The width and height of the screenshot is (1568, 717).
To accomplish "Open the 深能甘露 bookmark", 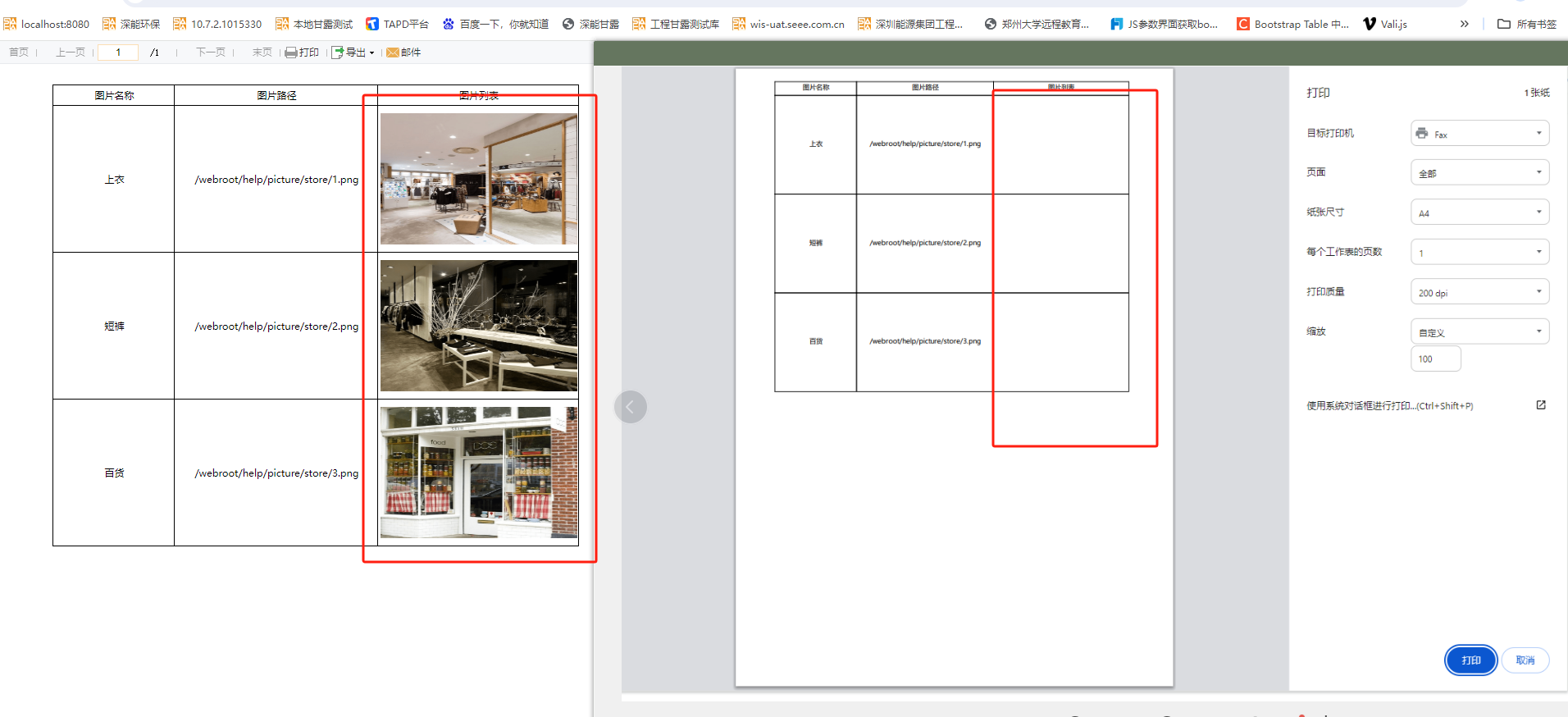I will click(x=590, y=24).
